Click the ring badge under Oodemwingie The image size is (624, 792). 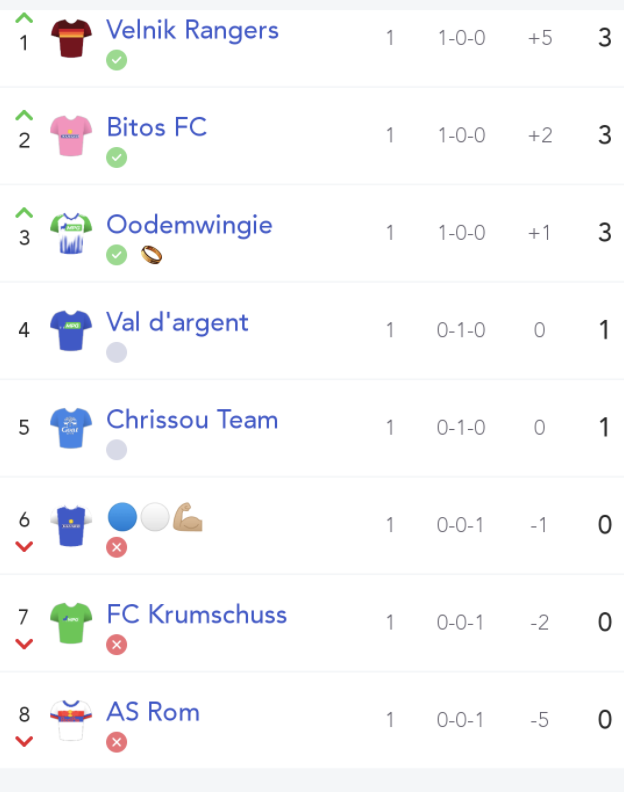[x=152, y=255]
